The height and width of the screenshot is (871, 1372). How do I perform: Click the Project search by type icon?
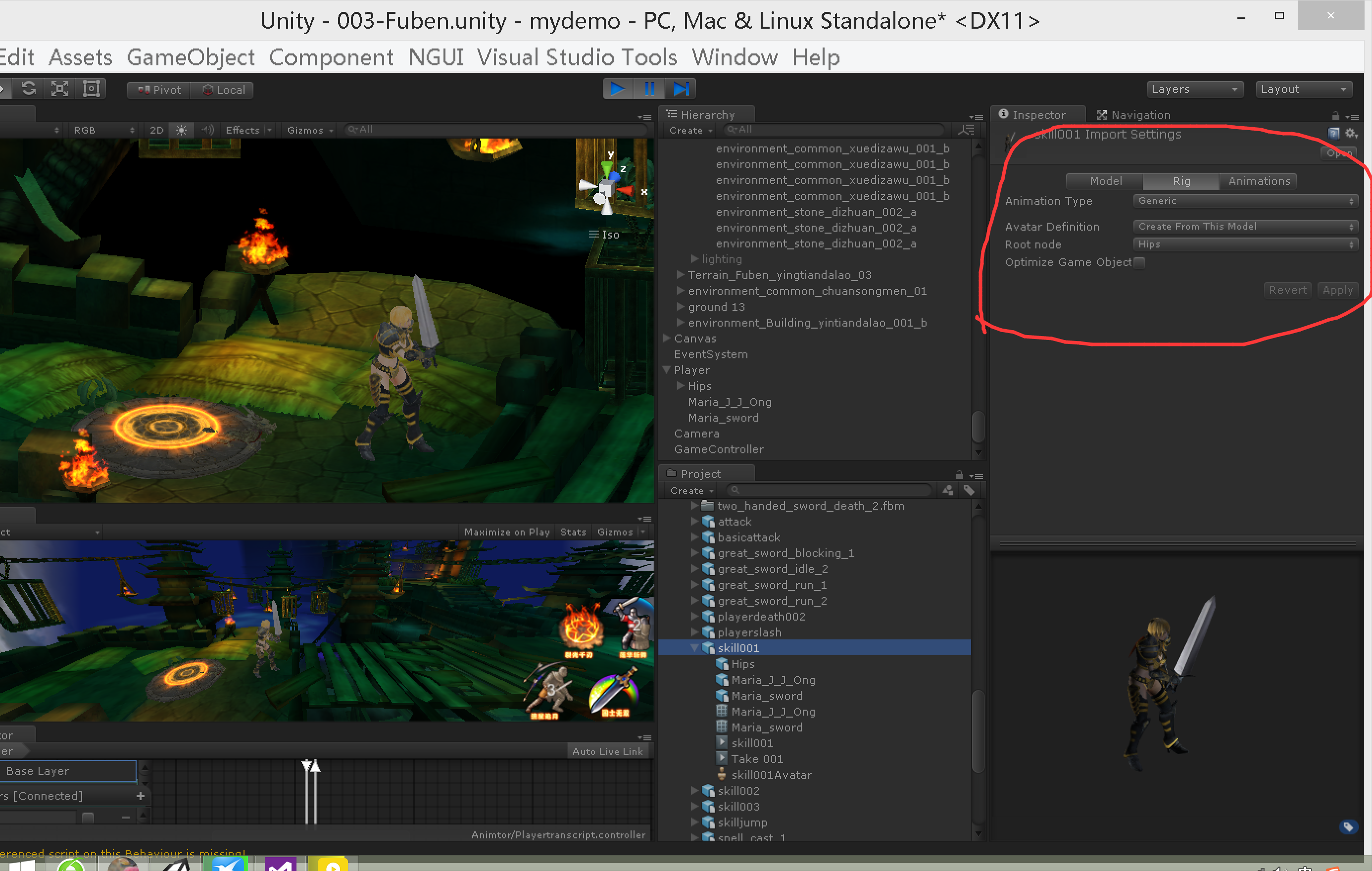948,490
